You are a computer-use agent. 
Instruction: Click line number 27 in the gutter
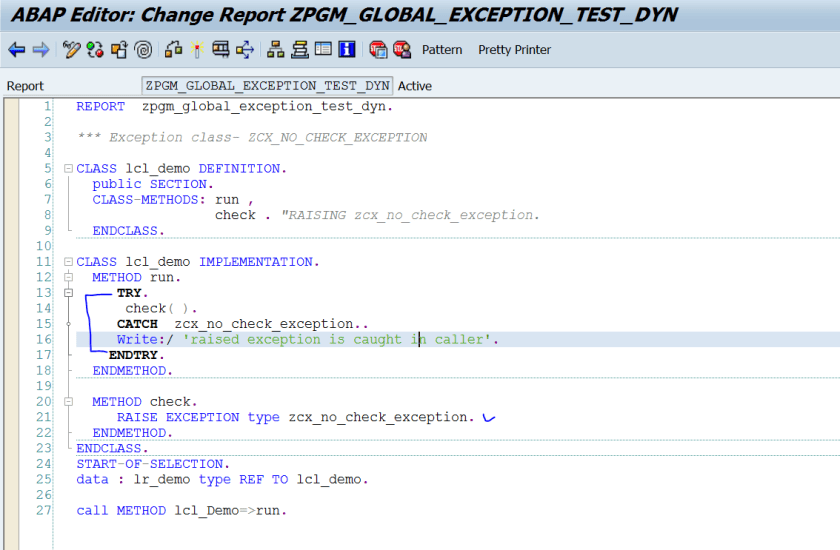coord(43,510)
